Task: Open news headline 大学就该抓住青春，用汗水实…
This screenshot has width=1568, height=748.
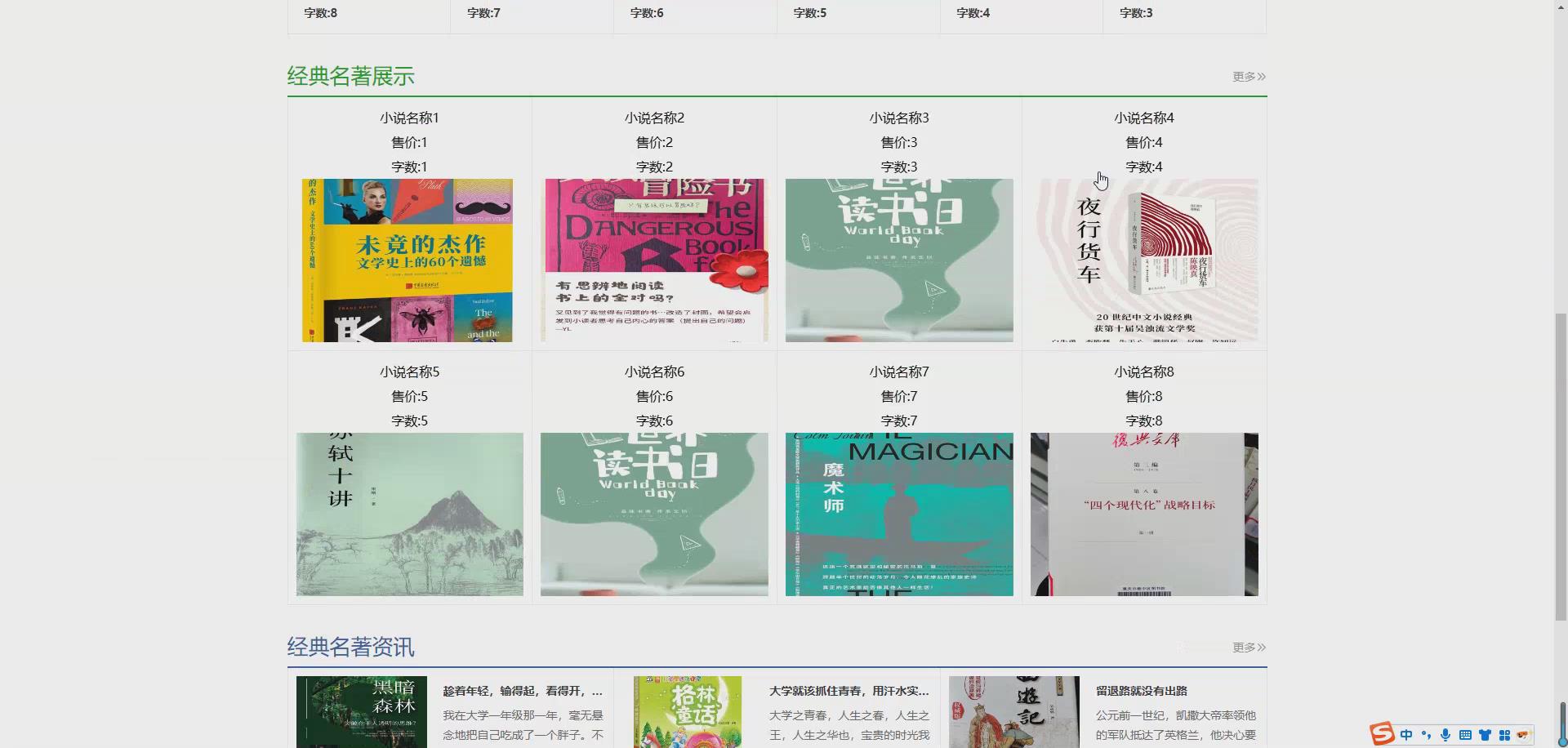Action: point(849,691)
